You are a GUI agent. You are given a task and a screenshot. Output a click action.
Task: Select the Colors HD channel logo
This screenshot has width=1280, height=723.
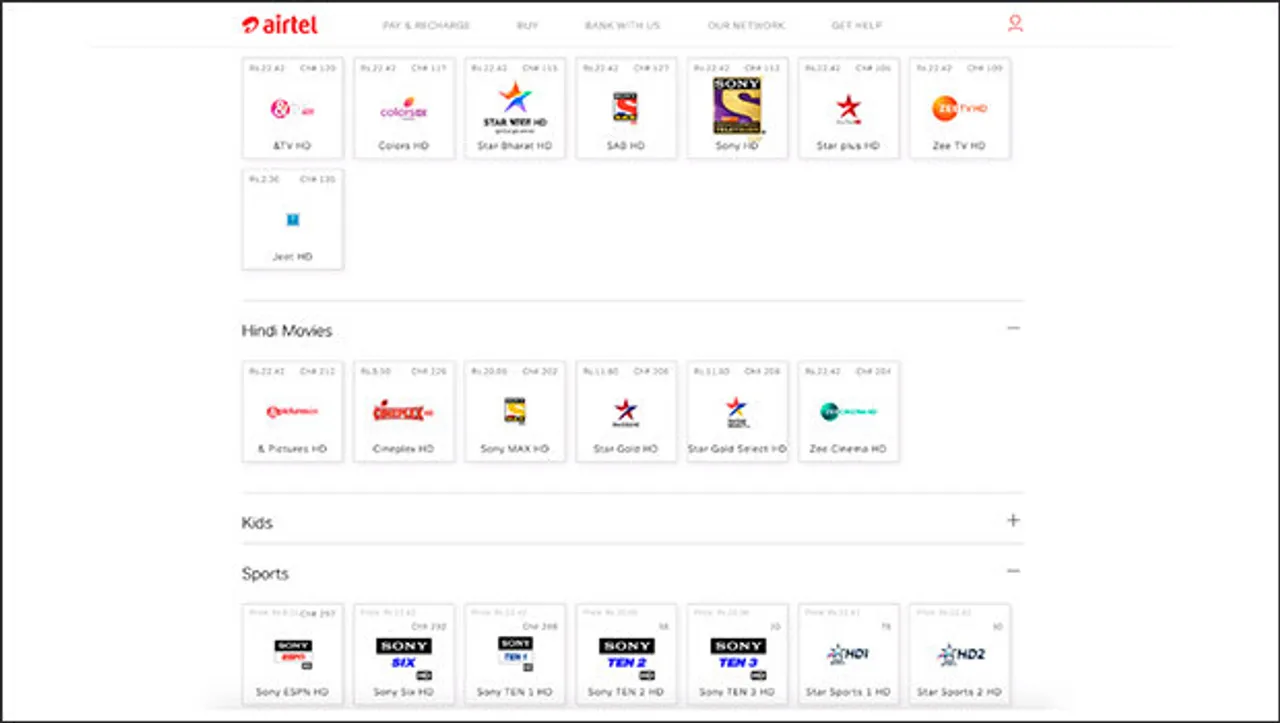click(x=404, y=109)
